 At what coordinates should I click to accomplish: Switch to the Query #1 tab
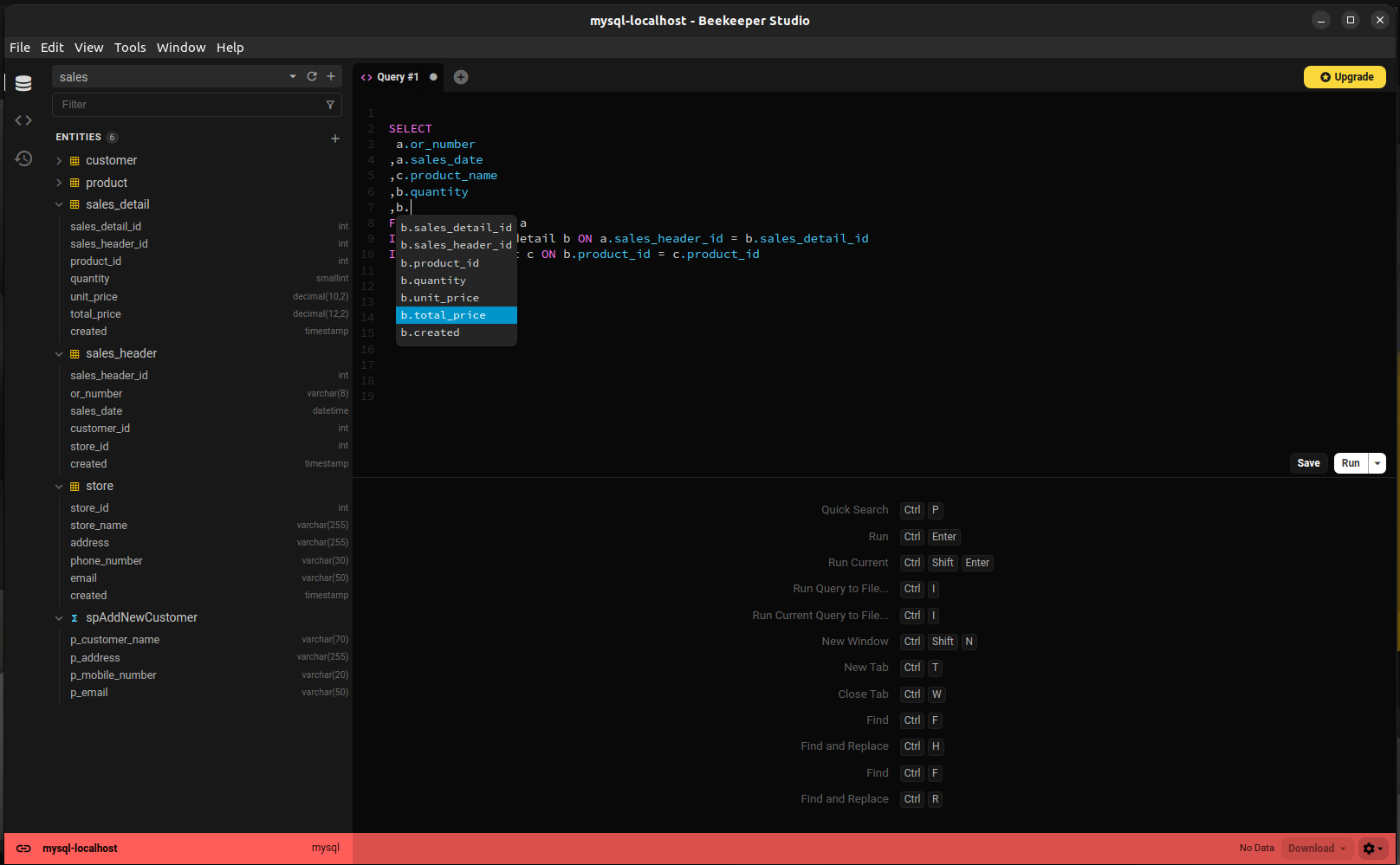pos(398,77)
